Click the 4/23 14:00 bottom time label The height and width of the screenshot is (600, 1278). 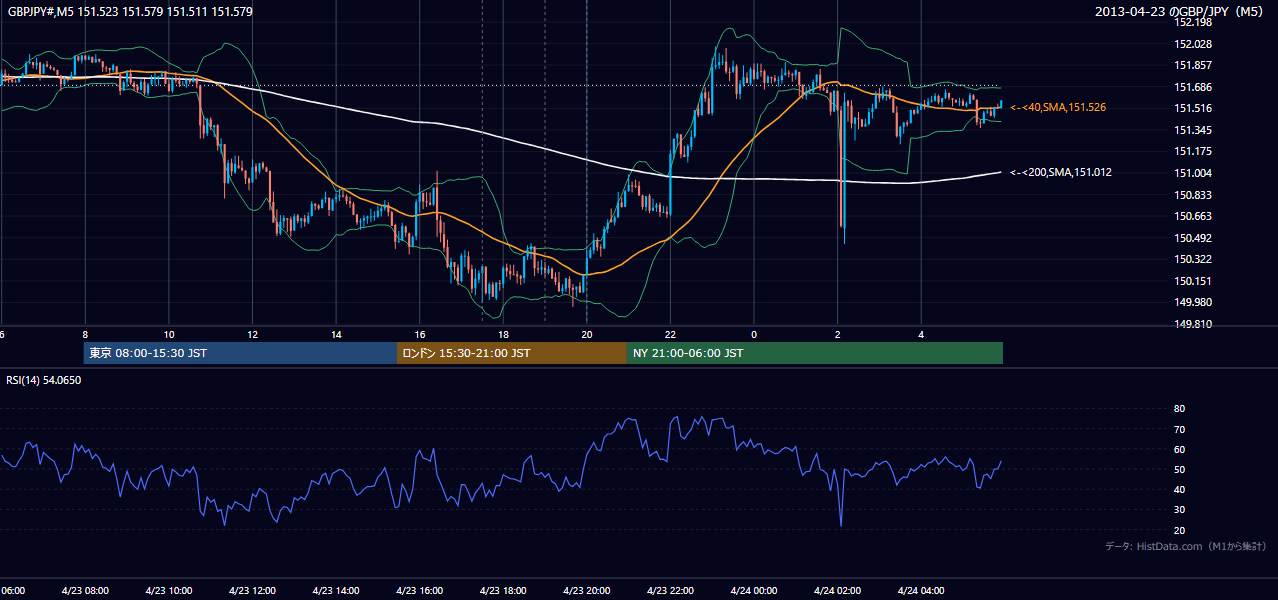(336, 590)
